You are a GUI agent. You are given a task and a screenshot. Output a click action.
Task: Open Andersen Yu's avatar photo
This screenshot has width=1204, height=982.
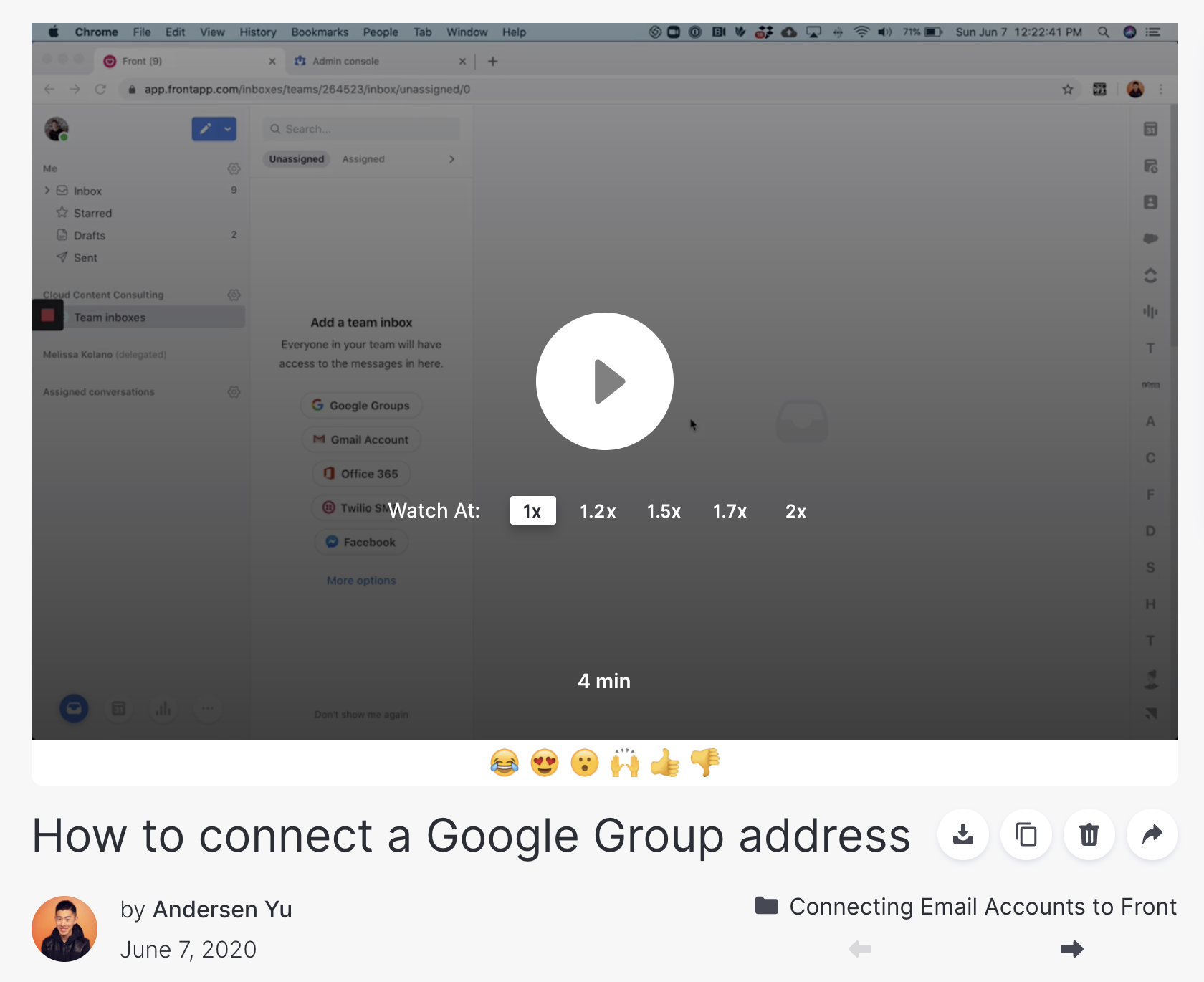pyautogui.click(x=64, y=929)
